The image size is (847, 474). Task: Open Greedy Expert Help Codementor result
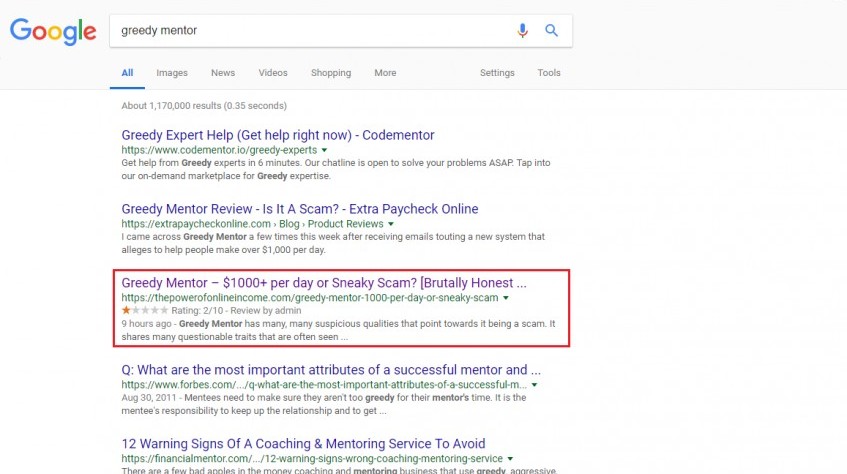coord(278,135)
